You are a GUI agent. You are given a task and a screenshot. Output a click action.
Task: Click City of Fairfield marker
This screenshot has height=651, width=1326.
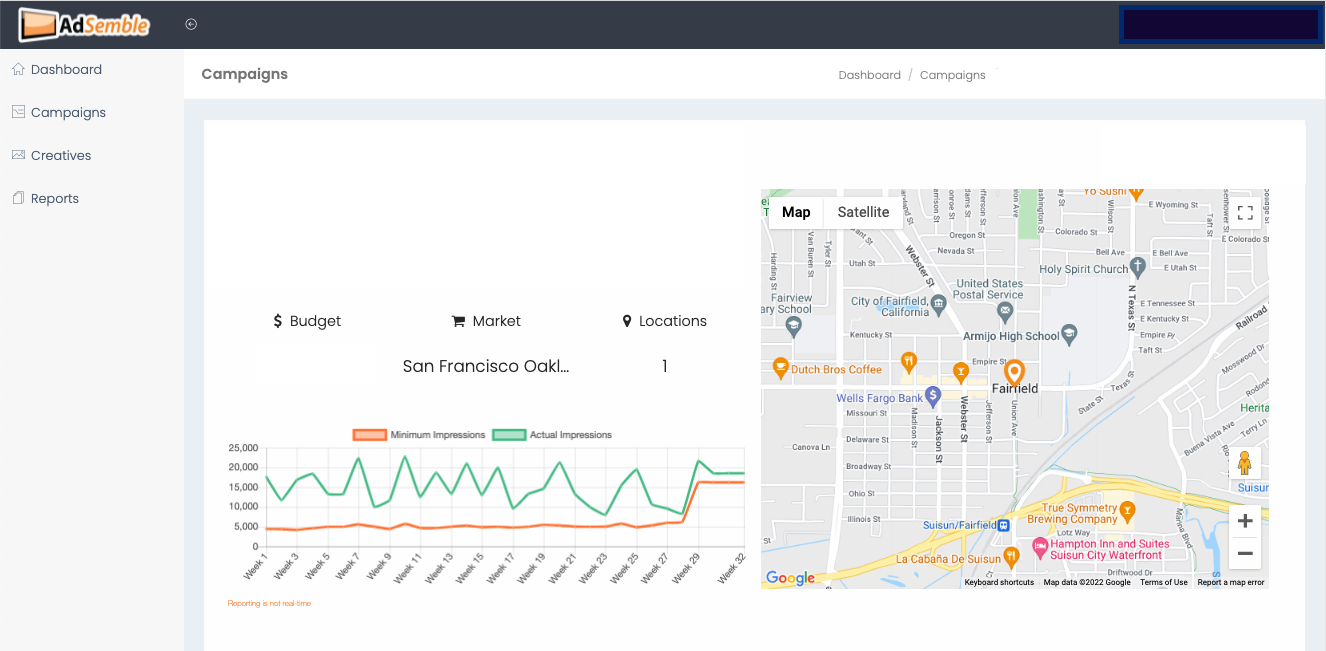[938, 303]
